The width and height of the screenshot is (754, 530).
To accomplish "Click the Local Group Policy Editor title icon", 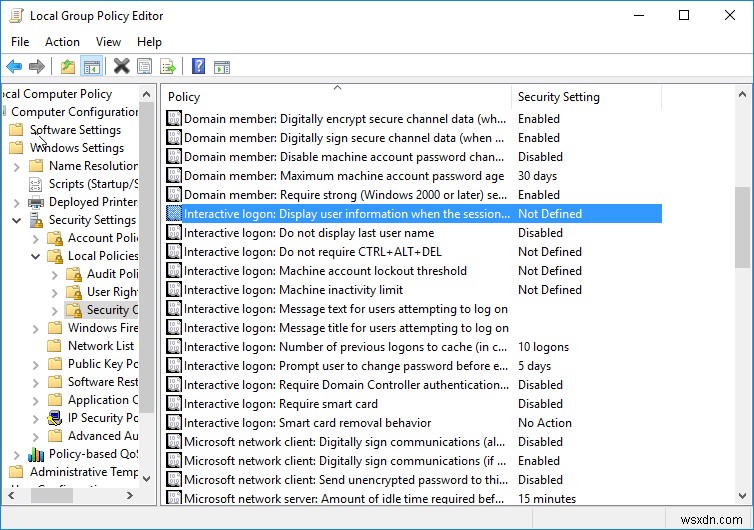I will tap(16, 16).
